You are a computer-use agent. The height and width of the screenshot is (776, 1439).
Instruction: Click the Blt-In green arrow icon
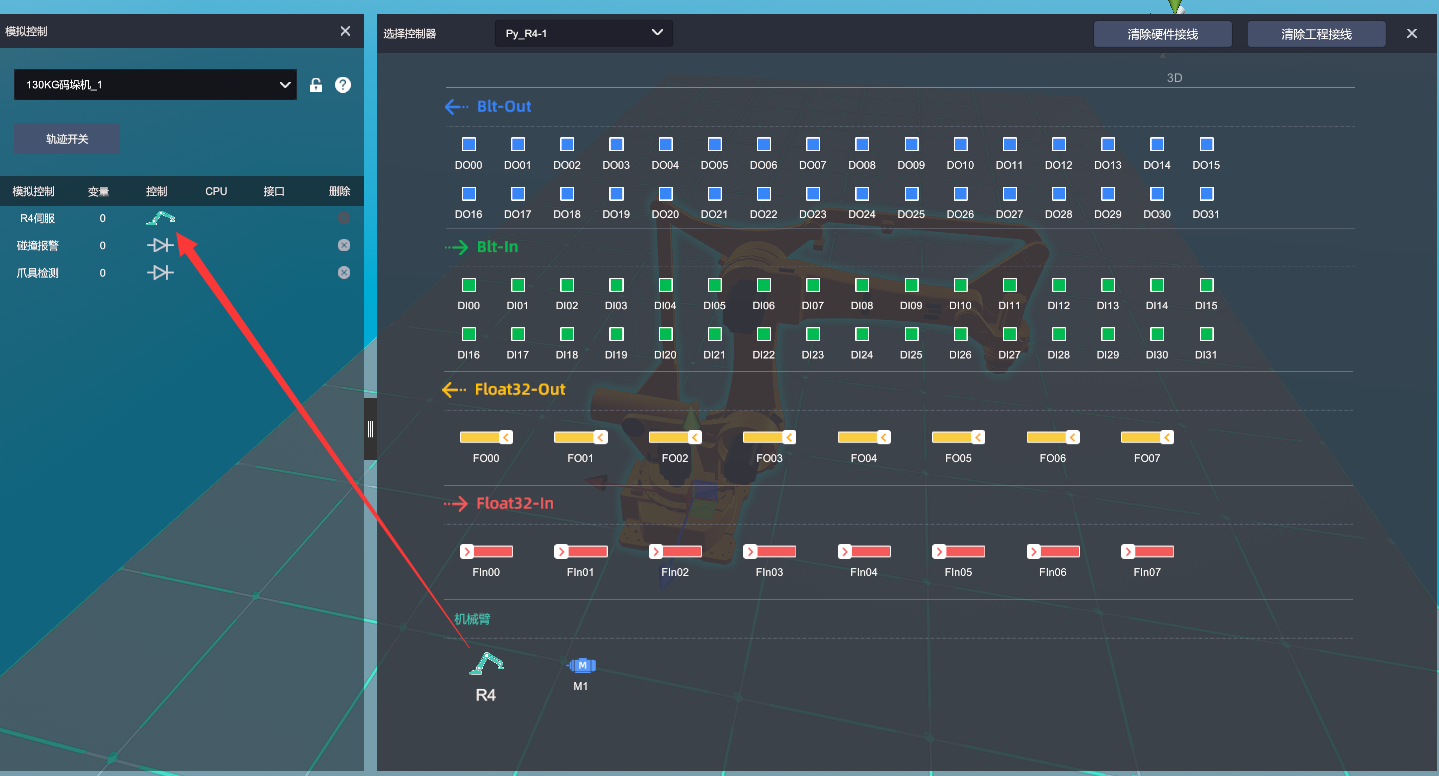456,247
